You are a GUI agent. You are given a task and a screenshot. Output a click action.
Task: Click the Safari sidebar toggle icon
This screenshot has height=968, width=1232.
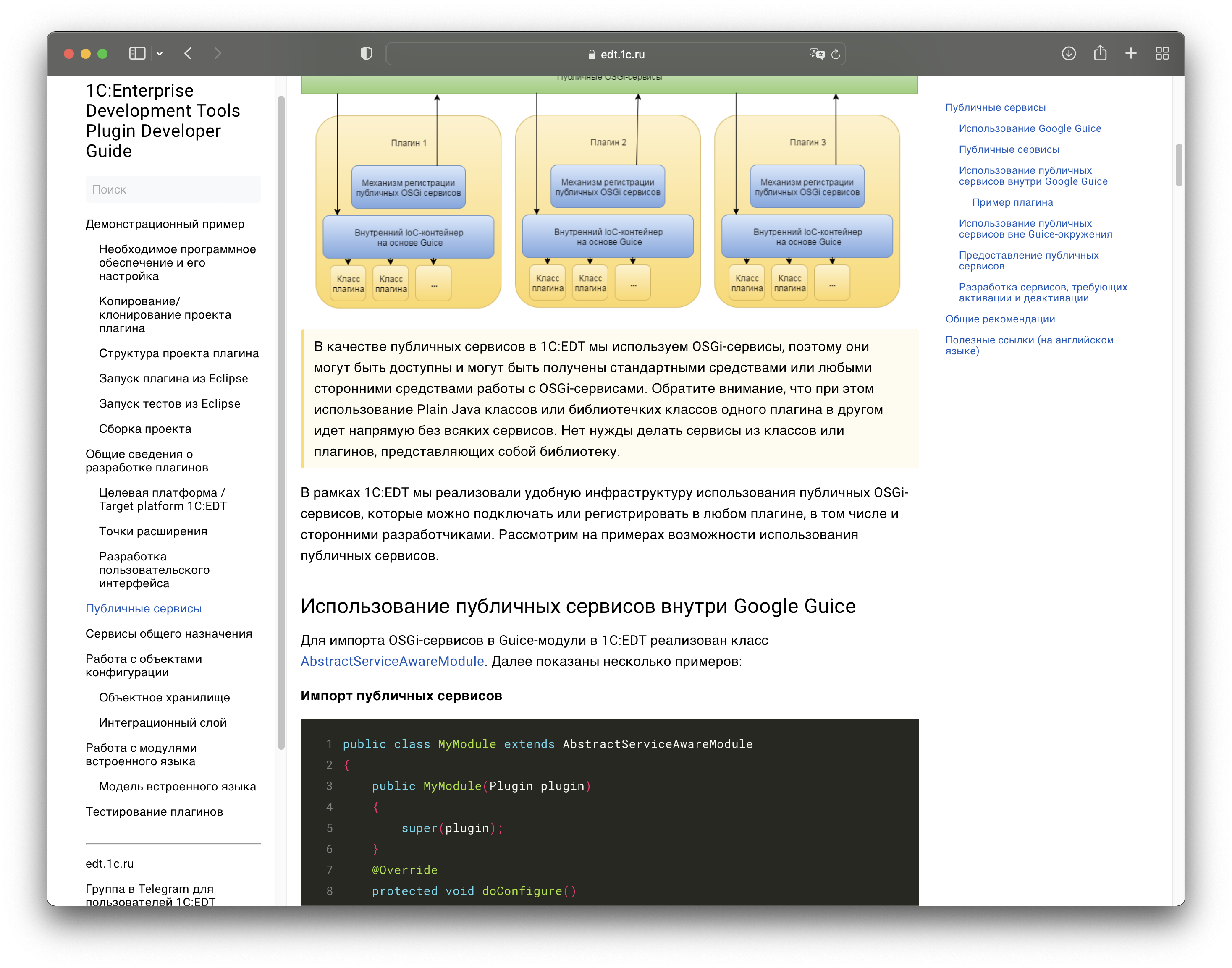[137, 53]
